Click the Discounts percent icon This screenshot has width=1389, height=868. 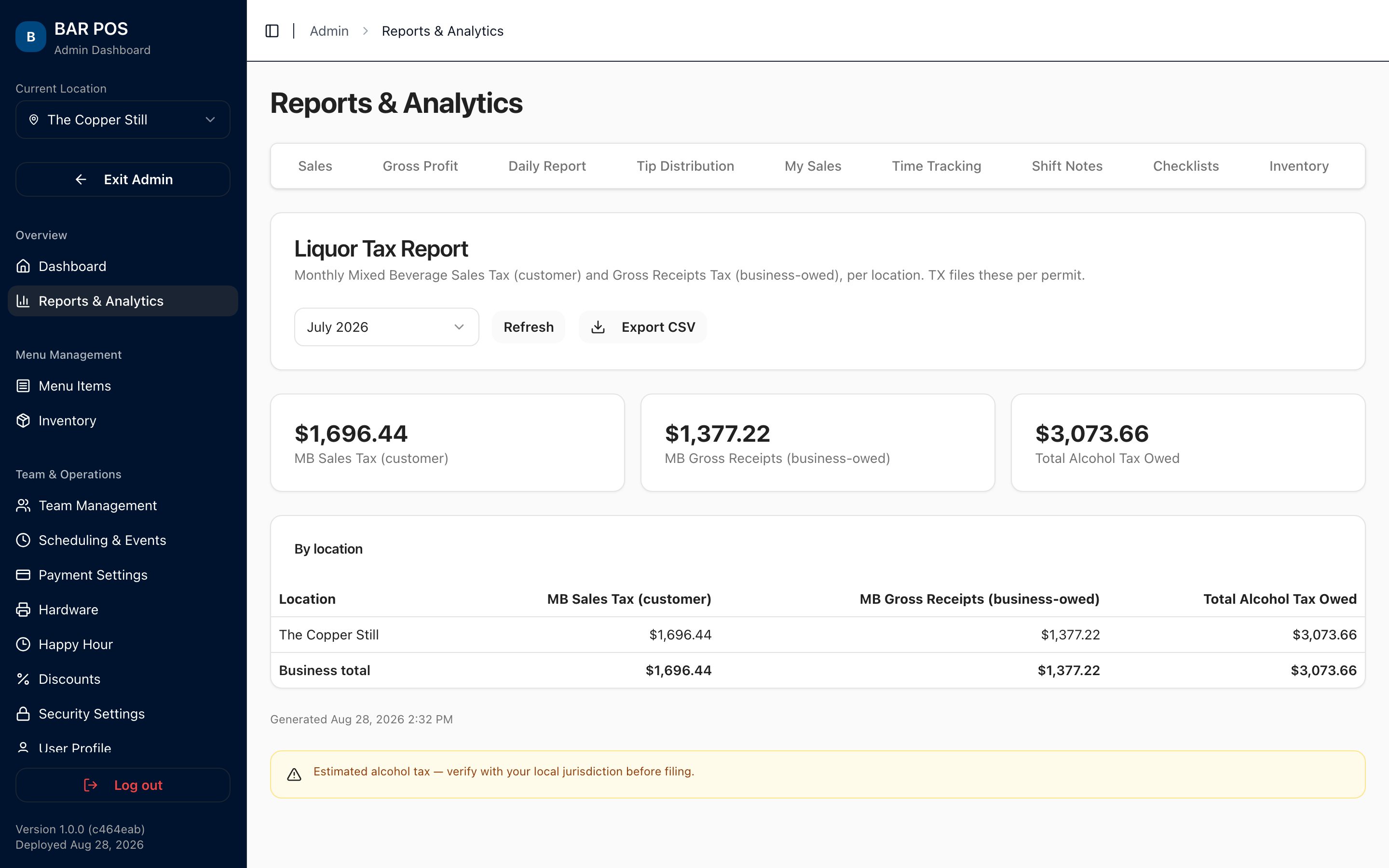tap(23, 679)
